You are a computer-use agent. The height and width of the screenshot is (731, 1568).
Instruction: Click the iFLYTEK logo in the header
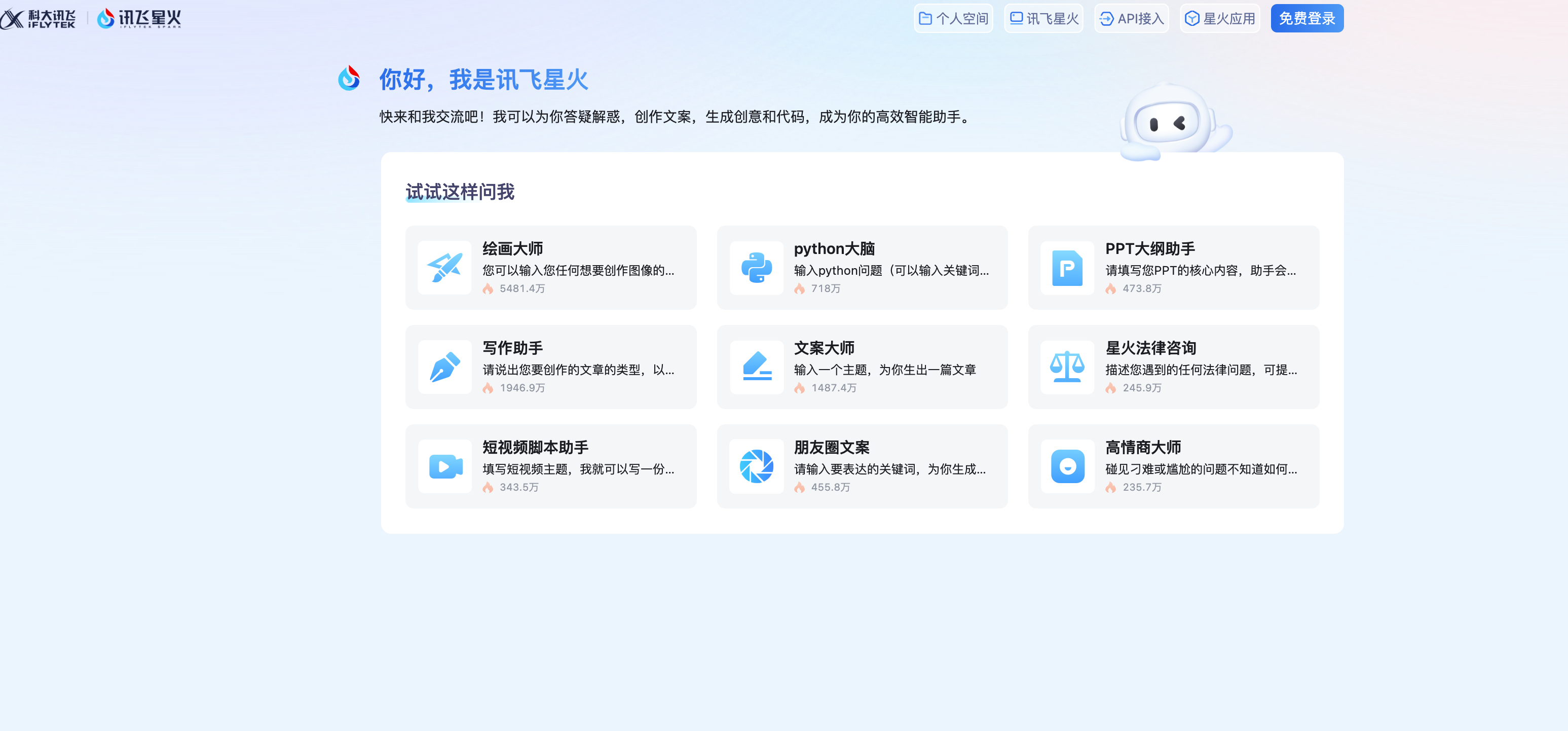[38, 18]
